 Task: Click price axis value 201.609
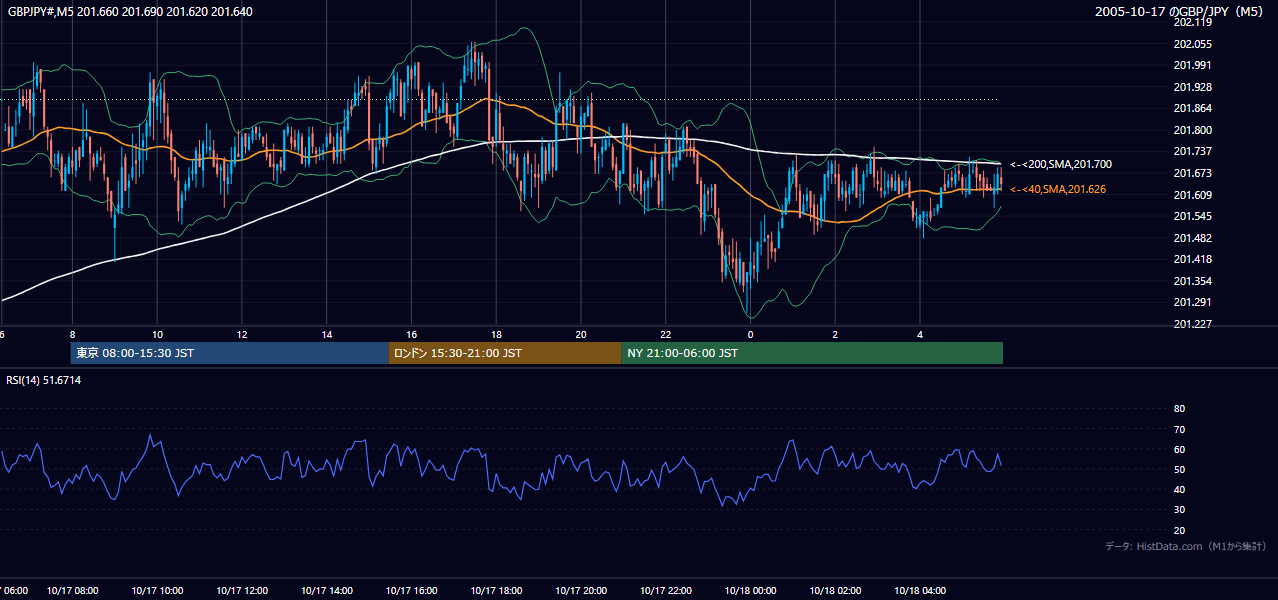click(1192, 195)
